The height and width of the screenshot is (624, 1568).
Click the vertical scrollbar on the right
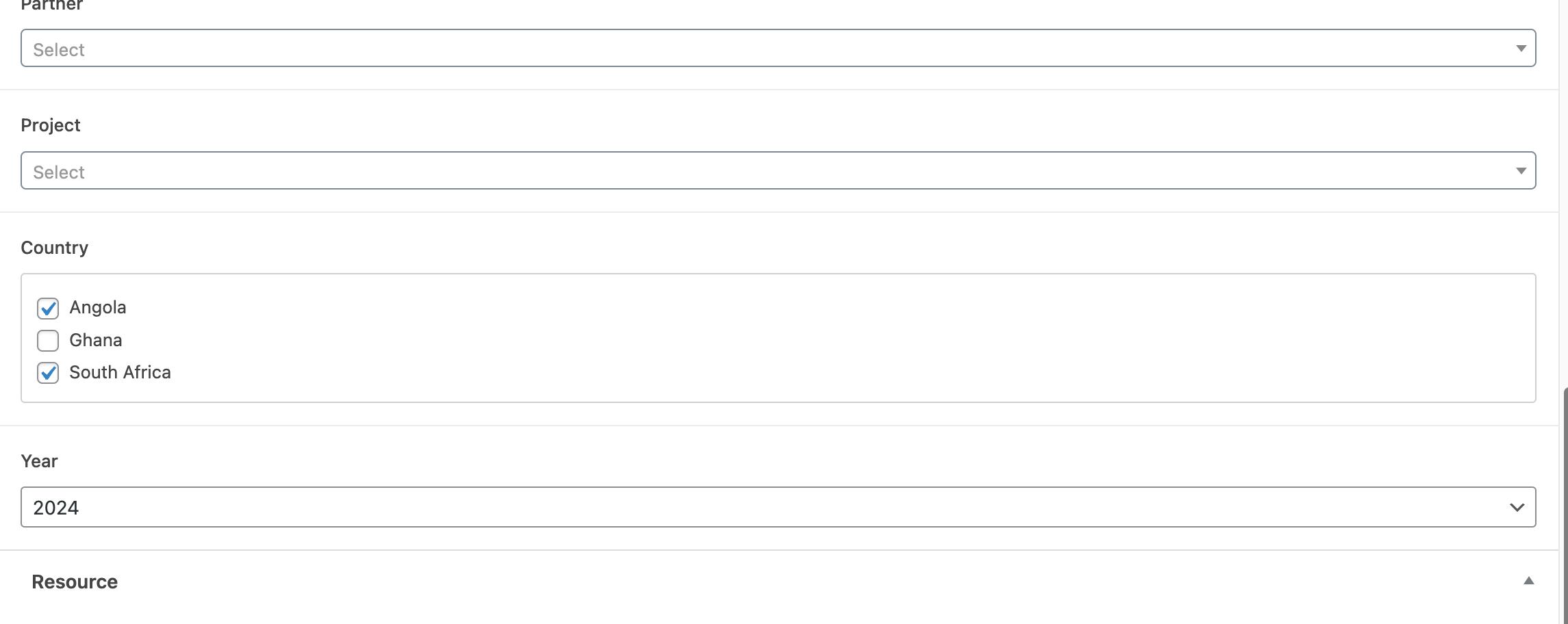pos(1565,506)
